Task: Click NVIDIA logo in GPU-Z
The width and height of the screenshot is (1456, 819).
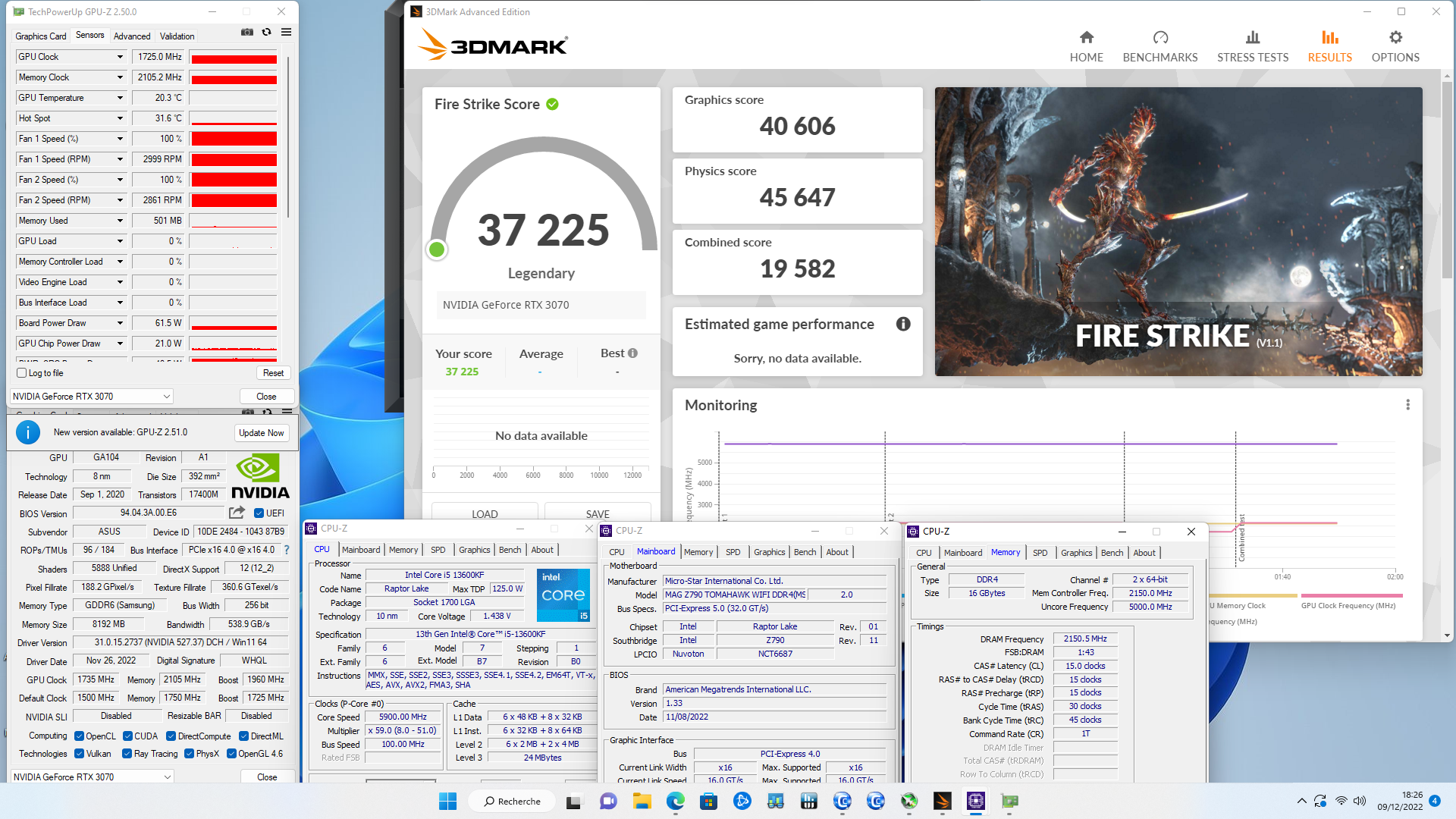Action: [260, 476]
